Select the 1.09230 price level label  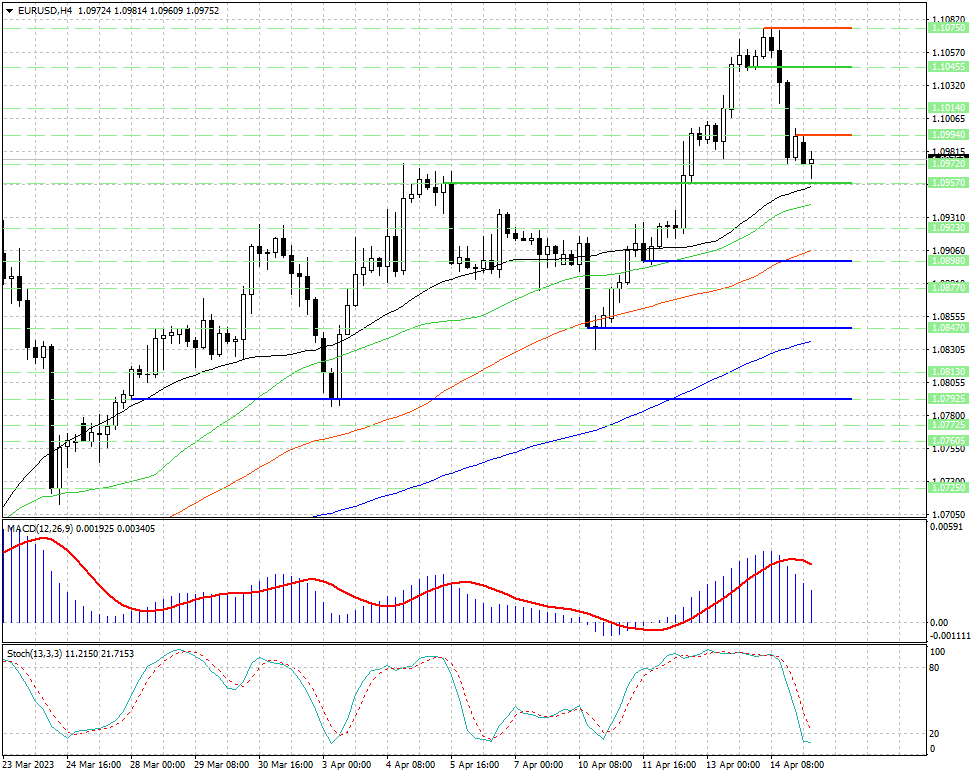[x=948, y=227]
